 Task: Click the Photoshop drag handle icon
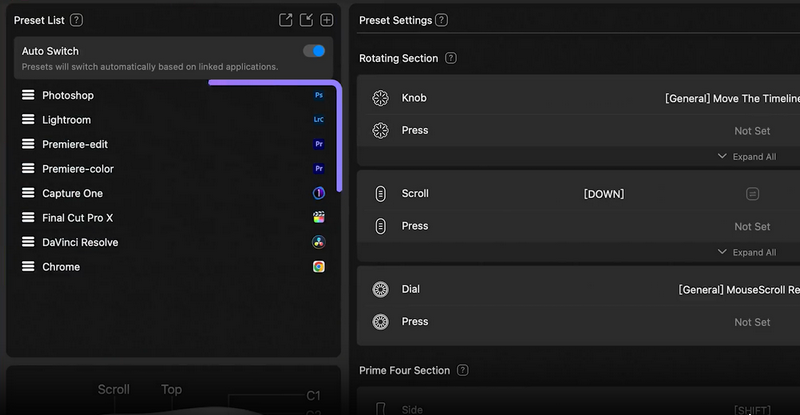tap(28, 95)
